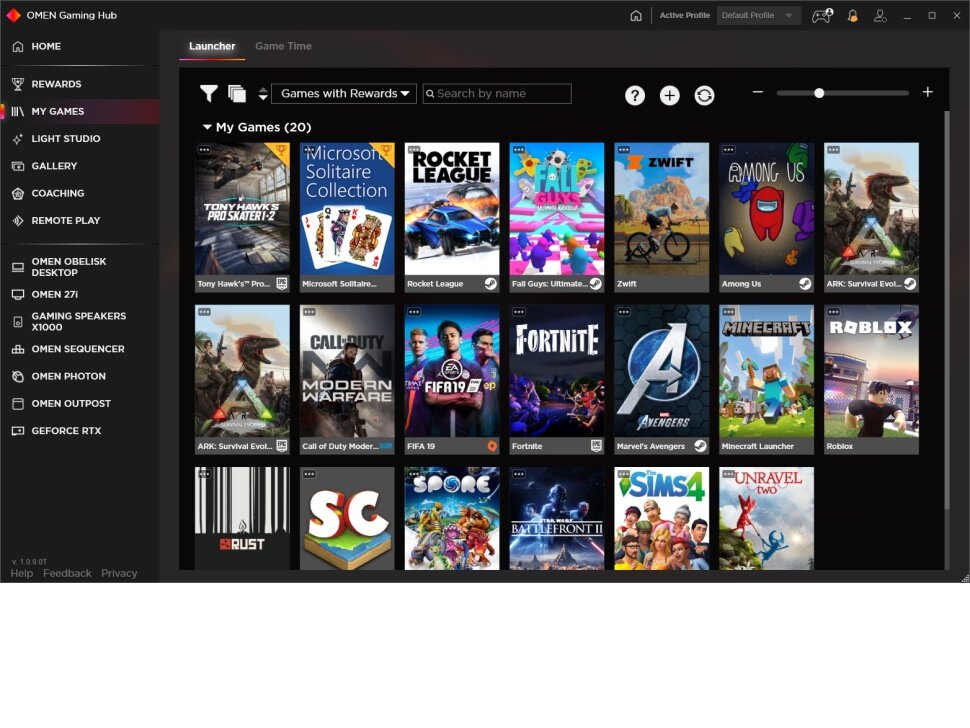Click the Privacy link
The width and height of the screenshot is (970, 728).
click(119, 573)
